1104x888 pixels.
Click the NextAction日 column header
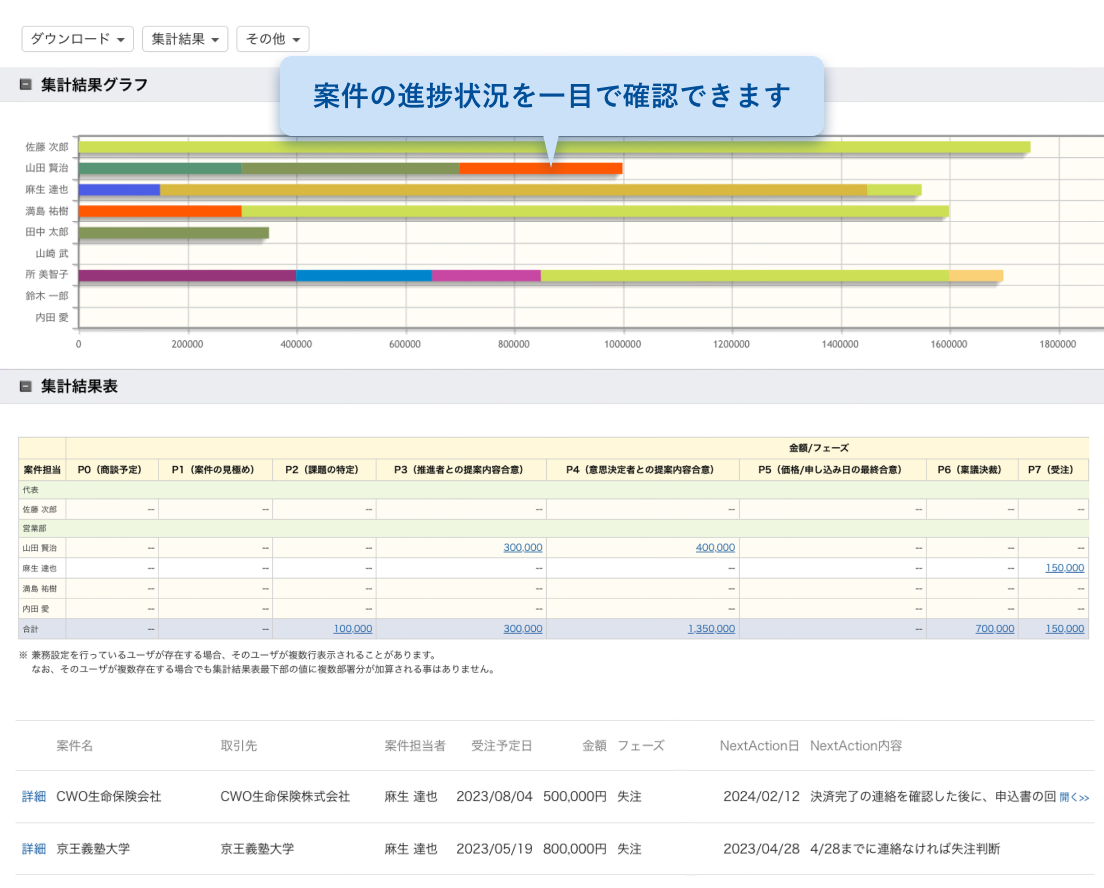(x=759, y=746)
